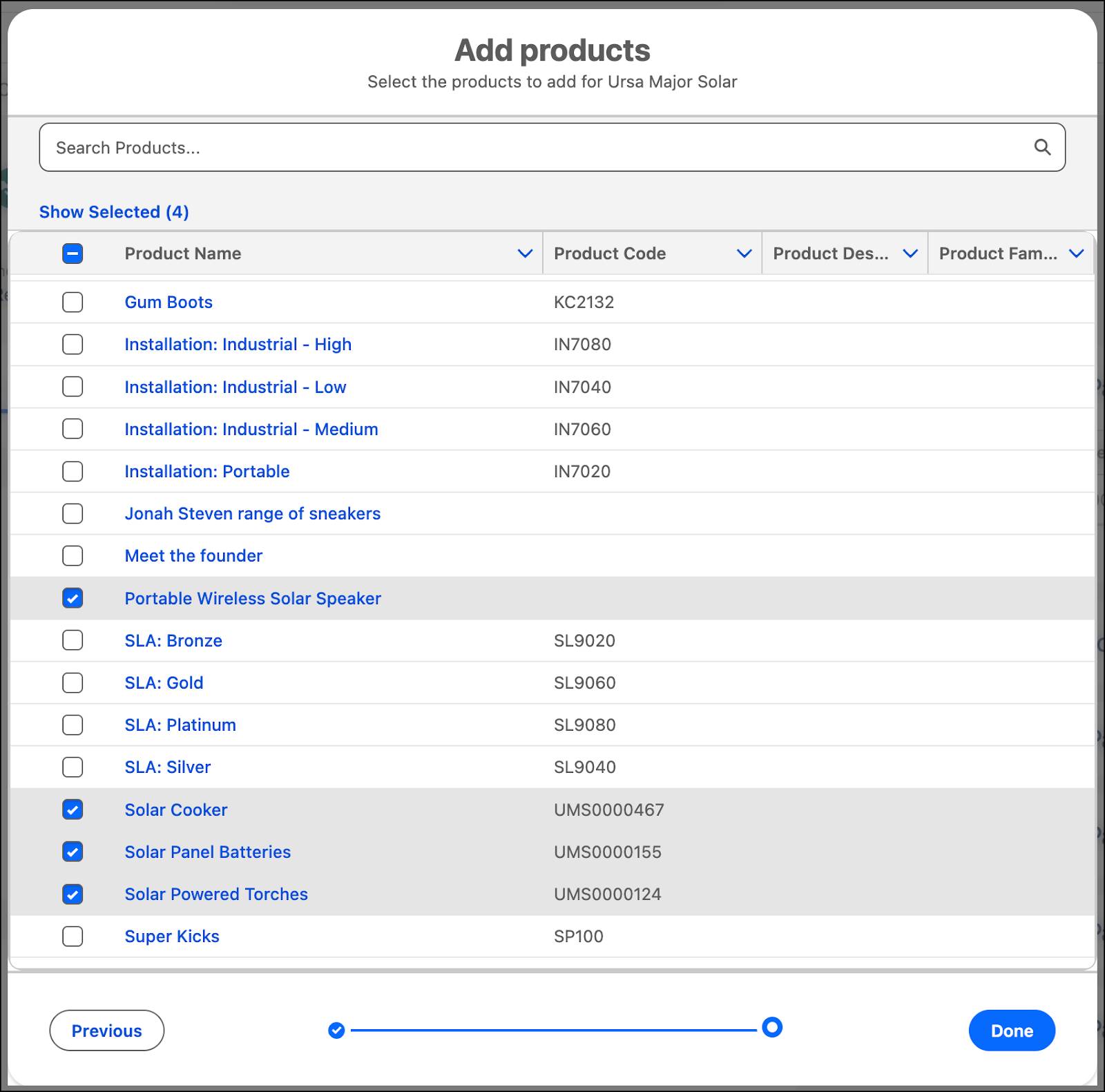Image resolution: width=1105 pixels, height=1092 pixels.
Task: Click the current step circle indicator
Action: pos(772,1027)
